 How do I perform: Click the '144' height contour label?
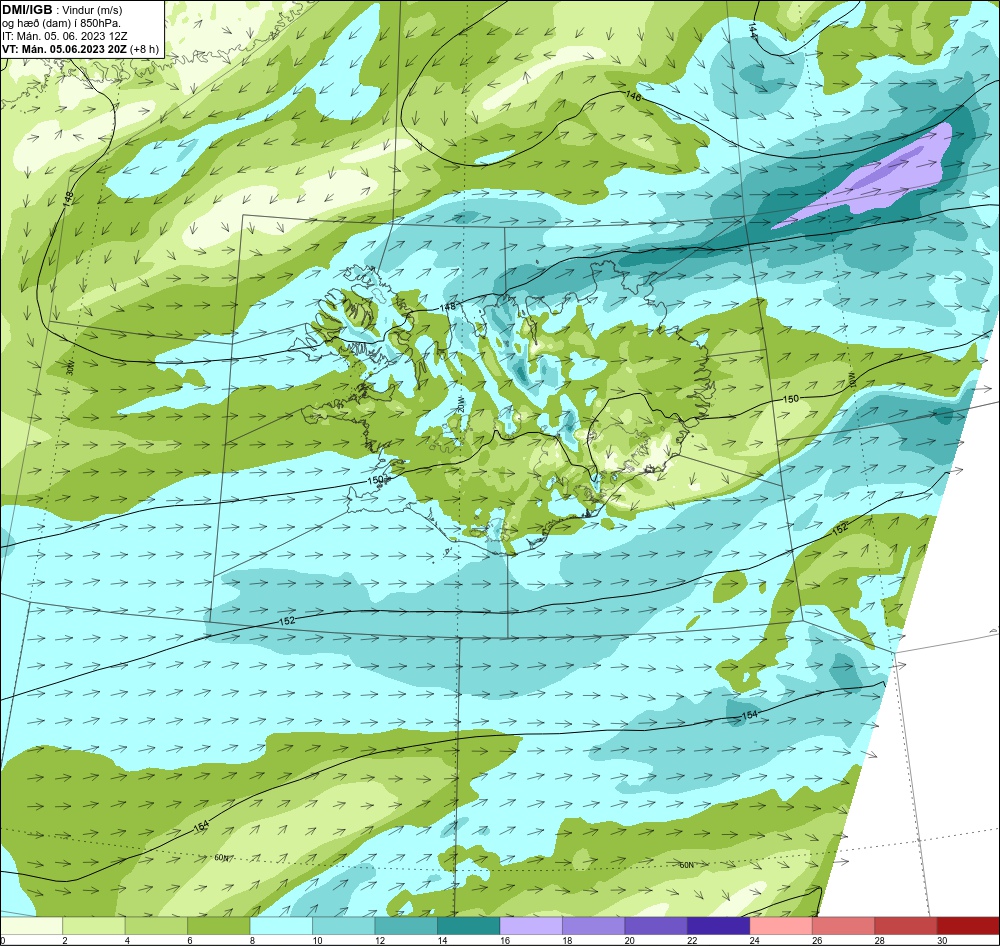coord(753,30)
